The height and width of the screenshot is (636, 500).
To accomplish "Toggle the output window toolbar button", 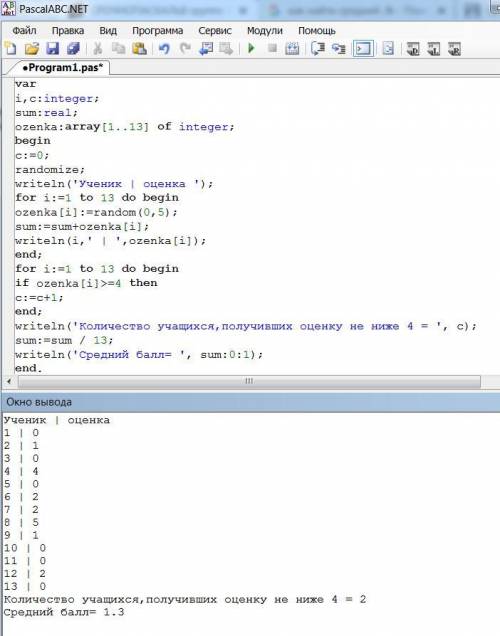I will (363, 49).
